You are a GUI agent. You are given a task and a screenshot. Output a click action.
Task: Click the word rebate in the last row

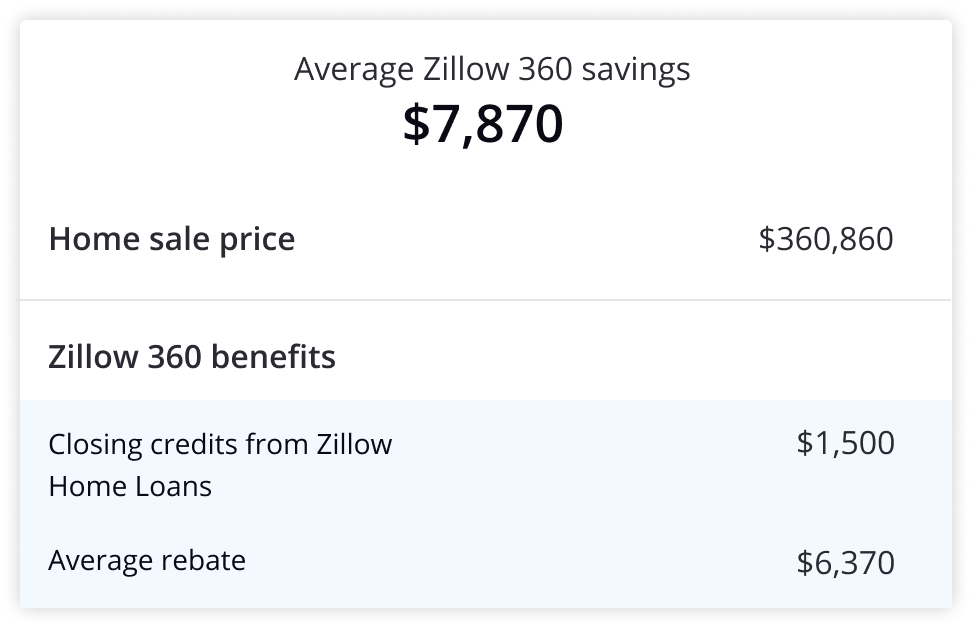point(203,560)
